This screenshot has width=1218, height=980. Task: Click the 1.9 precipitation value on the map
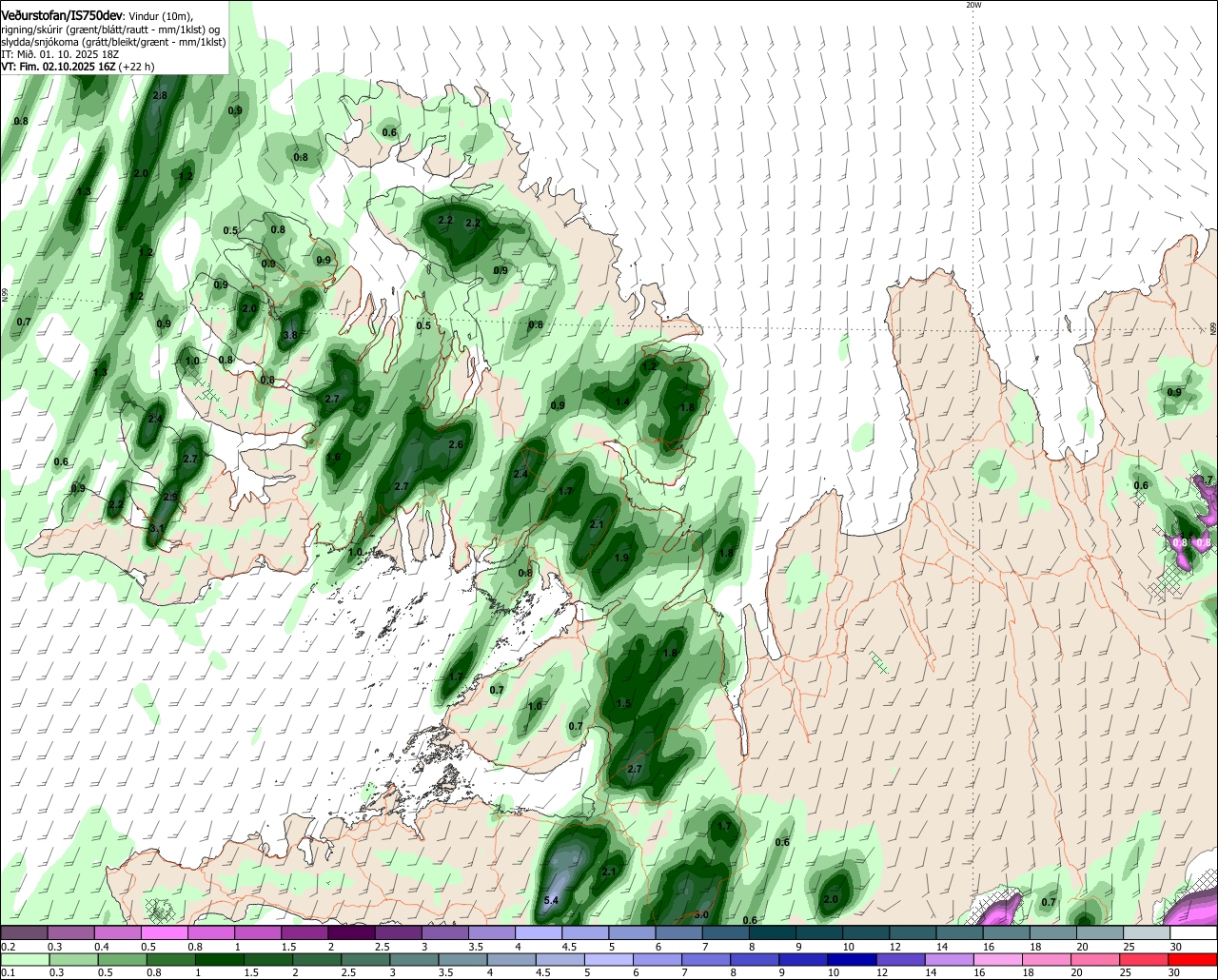622,558
